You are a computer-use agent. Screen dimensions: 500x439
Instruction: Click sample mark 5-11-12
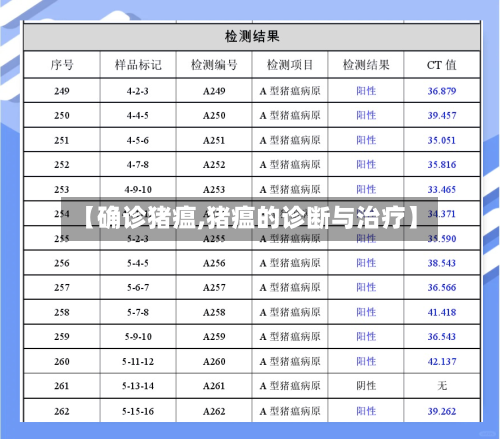pyautogui.click(x=138, y=361)
